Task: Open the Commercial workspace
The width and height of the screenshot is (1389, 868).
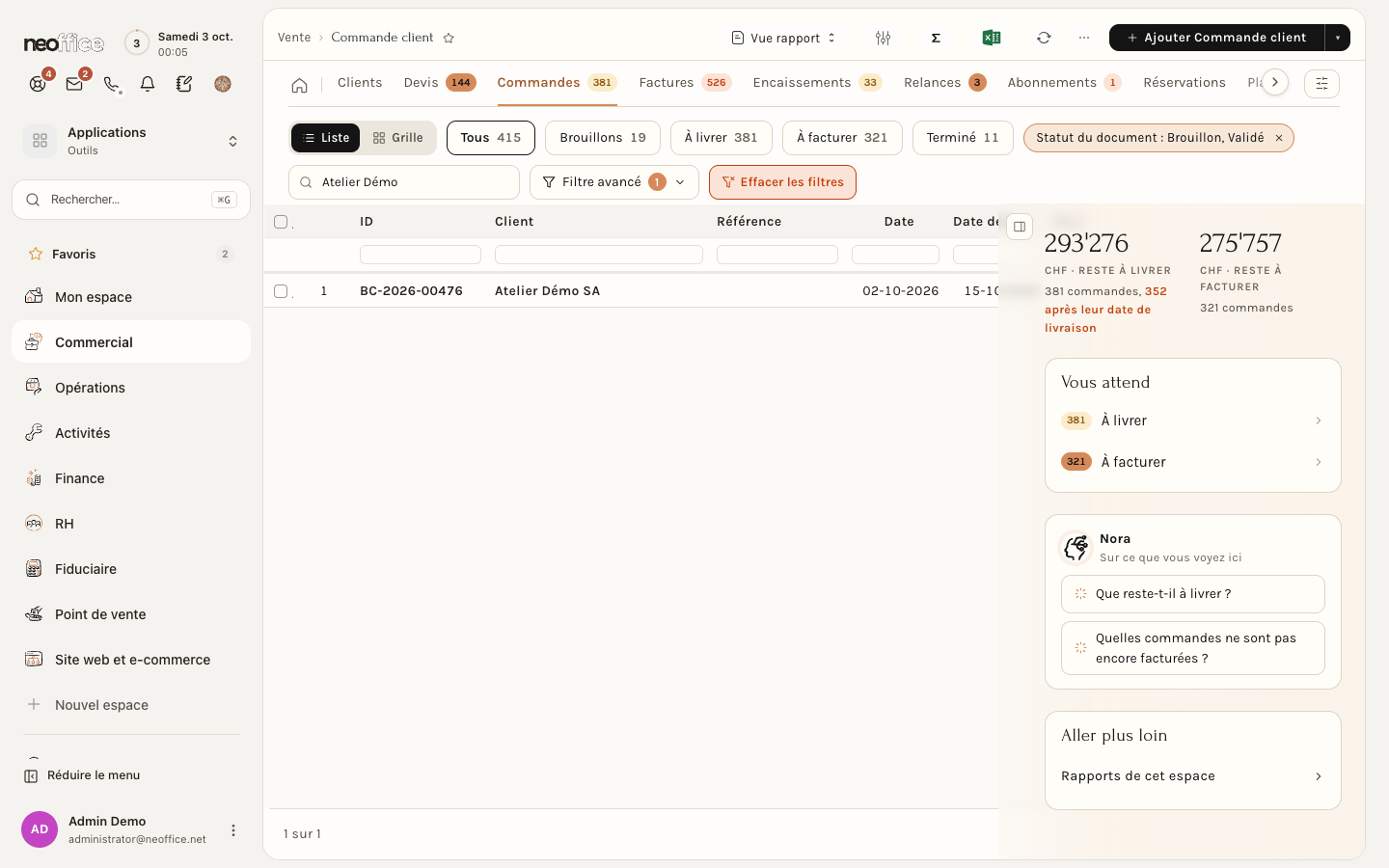Action: tap(131, 342)
